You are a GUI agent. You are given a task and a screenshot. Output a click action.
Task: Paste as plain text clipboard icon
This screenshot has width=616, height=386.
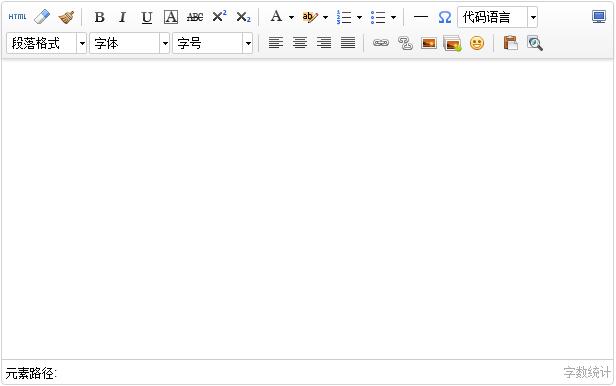(510, 43)
